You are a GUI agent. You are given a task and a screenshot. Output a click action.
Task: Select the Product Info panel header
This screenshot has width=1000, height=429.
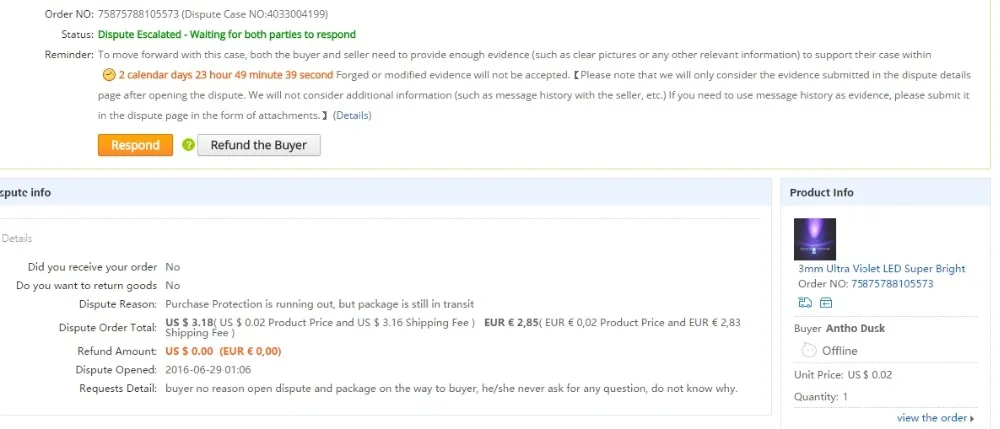click(821, 192)
